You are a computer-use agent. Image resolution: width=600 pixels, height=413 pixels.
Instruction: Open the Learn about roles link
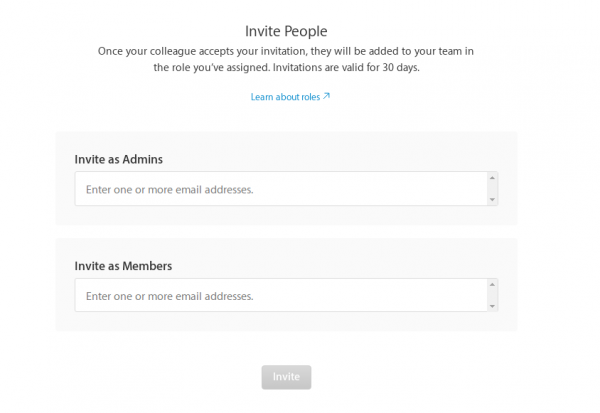pos(285,97)
